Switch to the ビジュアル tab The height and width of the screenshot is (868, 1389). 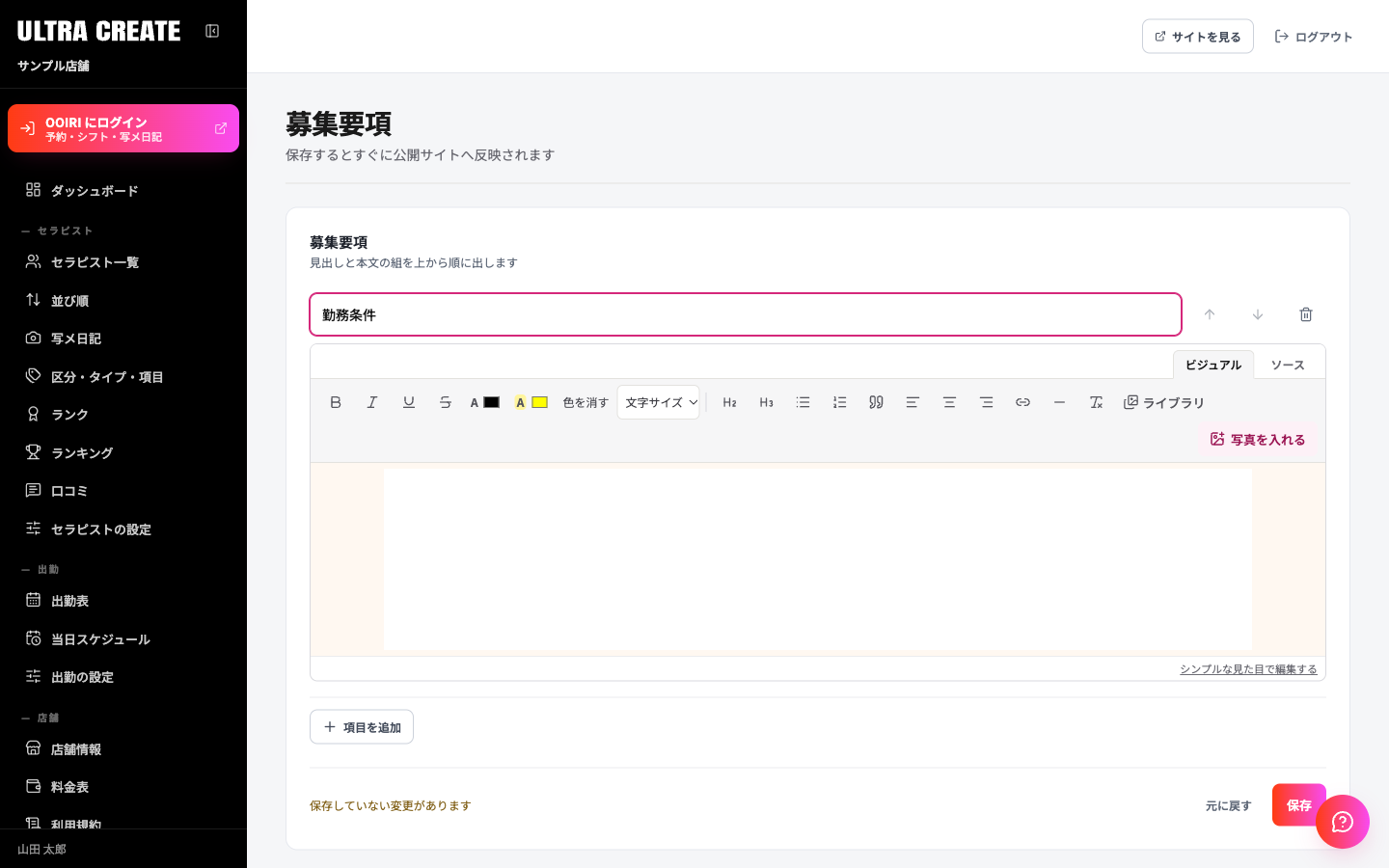1213,365
